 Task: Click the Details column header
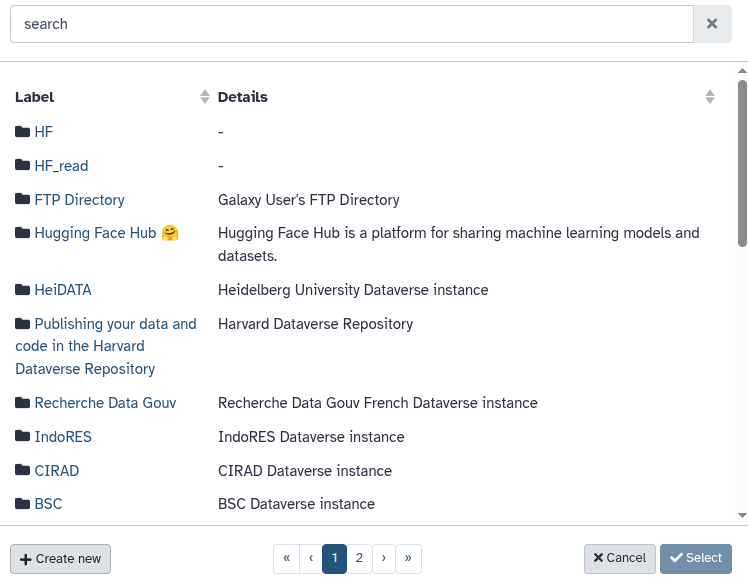click(x=243, y=97)
